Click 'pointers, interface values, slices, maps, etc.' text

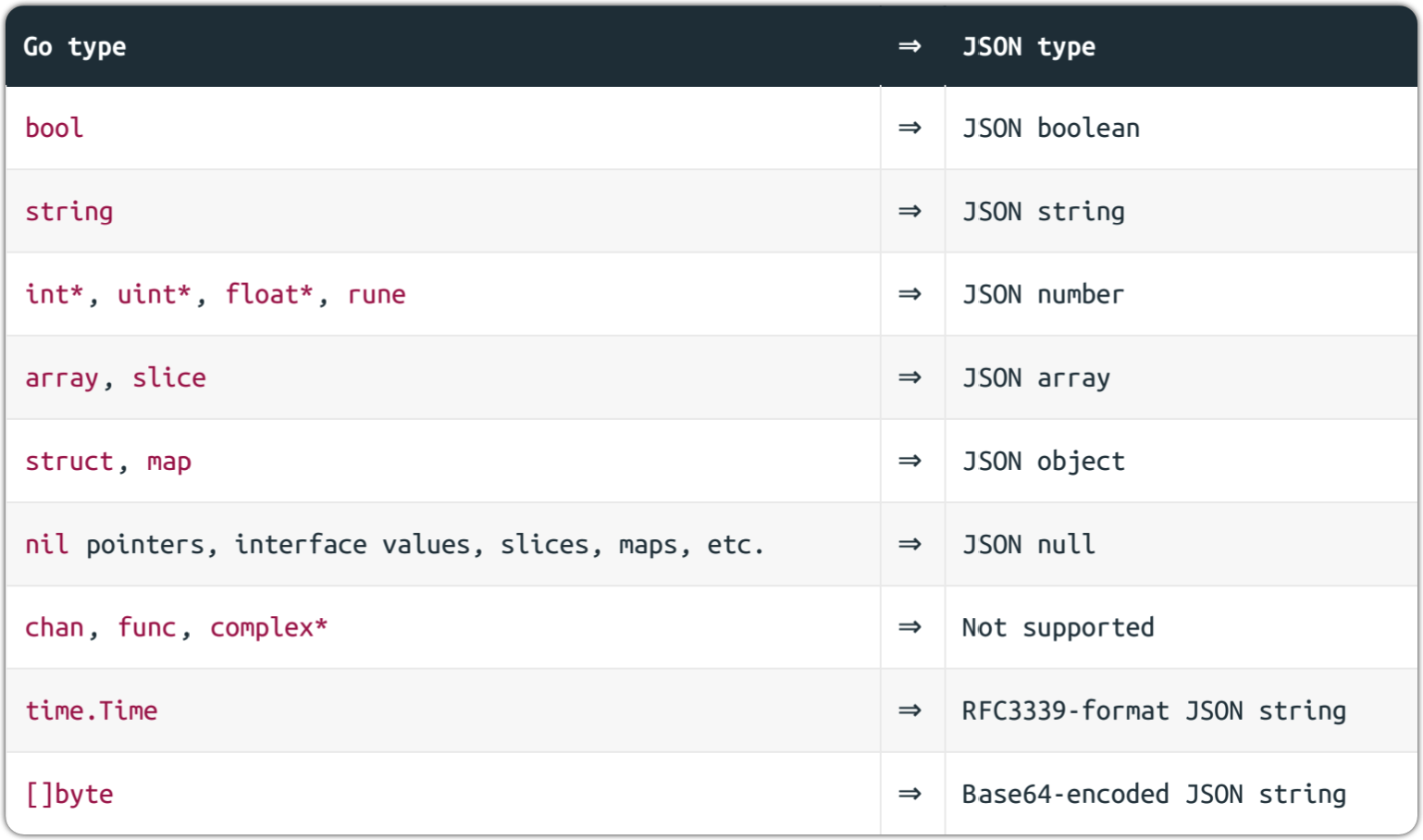tap(425, 545)
